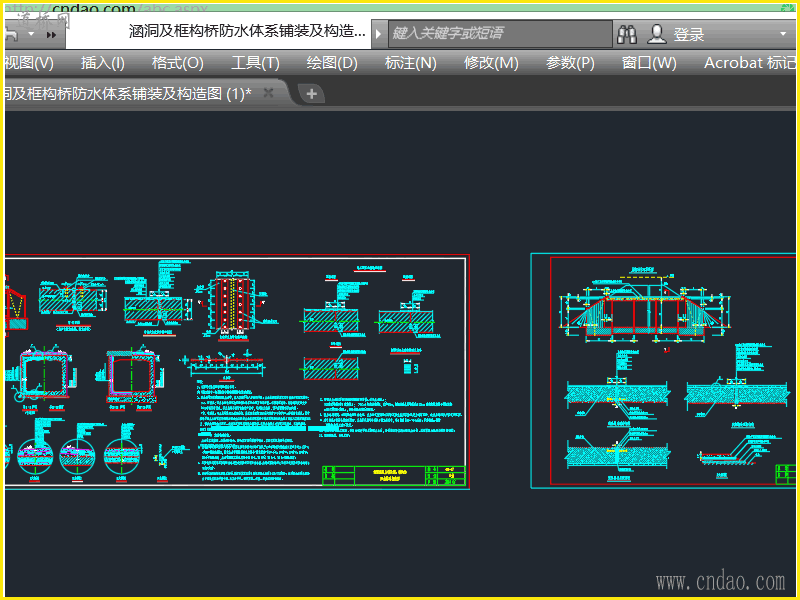Open the 参数(P) menu

tap(570, 63)
